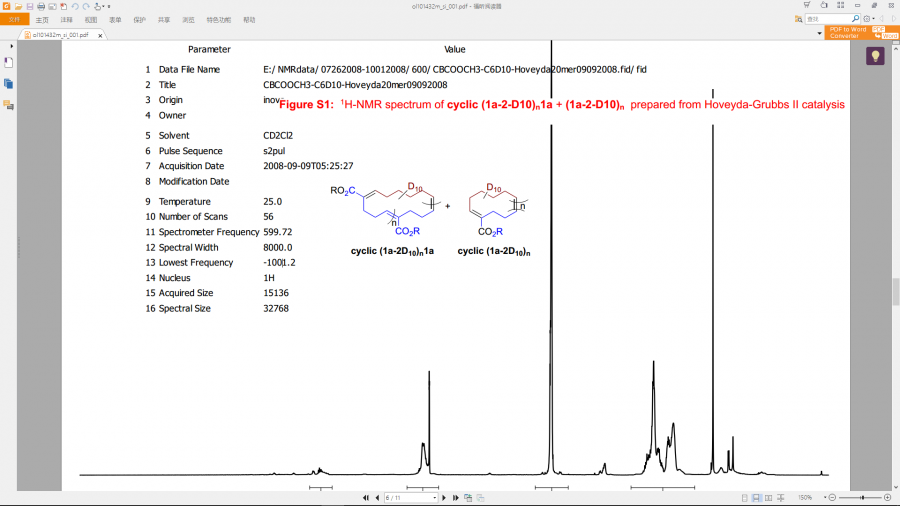Viewport: 900px width, 506px height.
Task: Open the search settings gear dropdown
Action: click(x=869, y=19)
